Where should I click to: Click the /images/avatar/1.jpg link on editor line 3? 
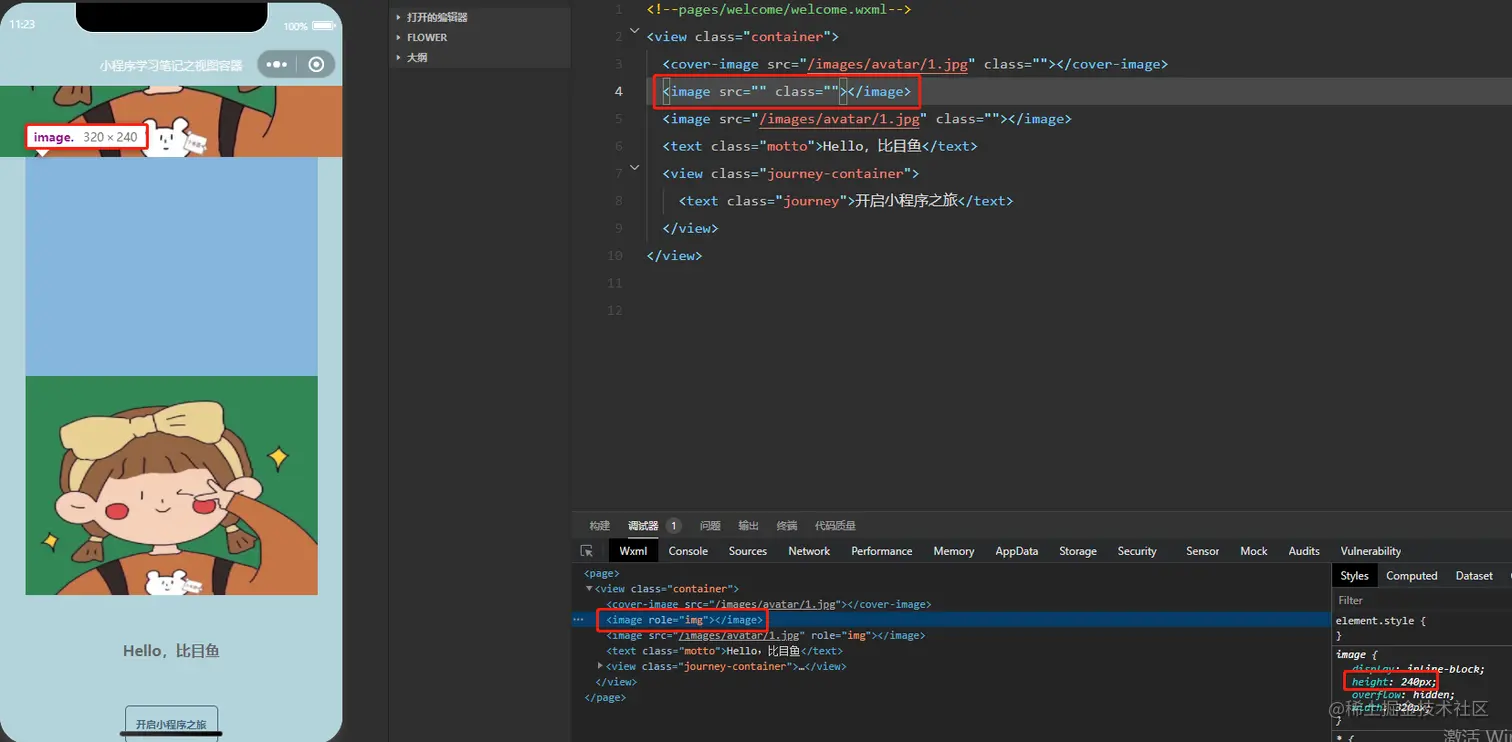pos(887,64)
